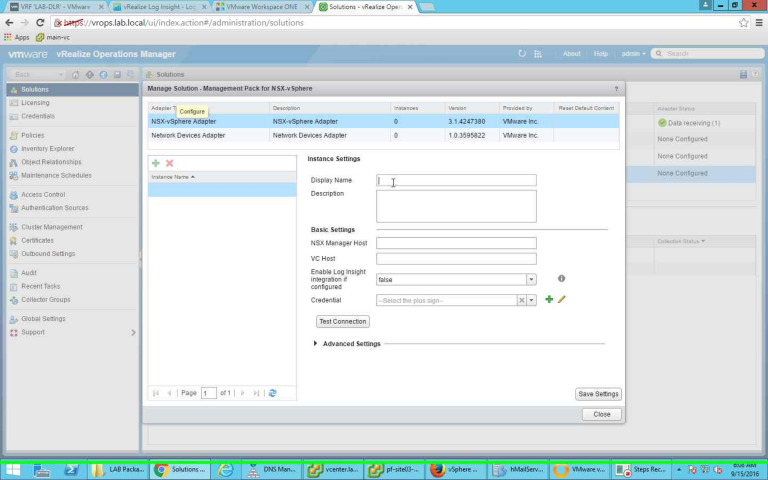Screen dimensions: 768x480
Task: Open Log Insight integration dropdown
Action: coord(531,279)
